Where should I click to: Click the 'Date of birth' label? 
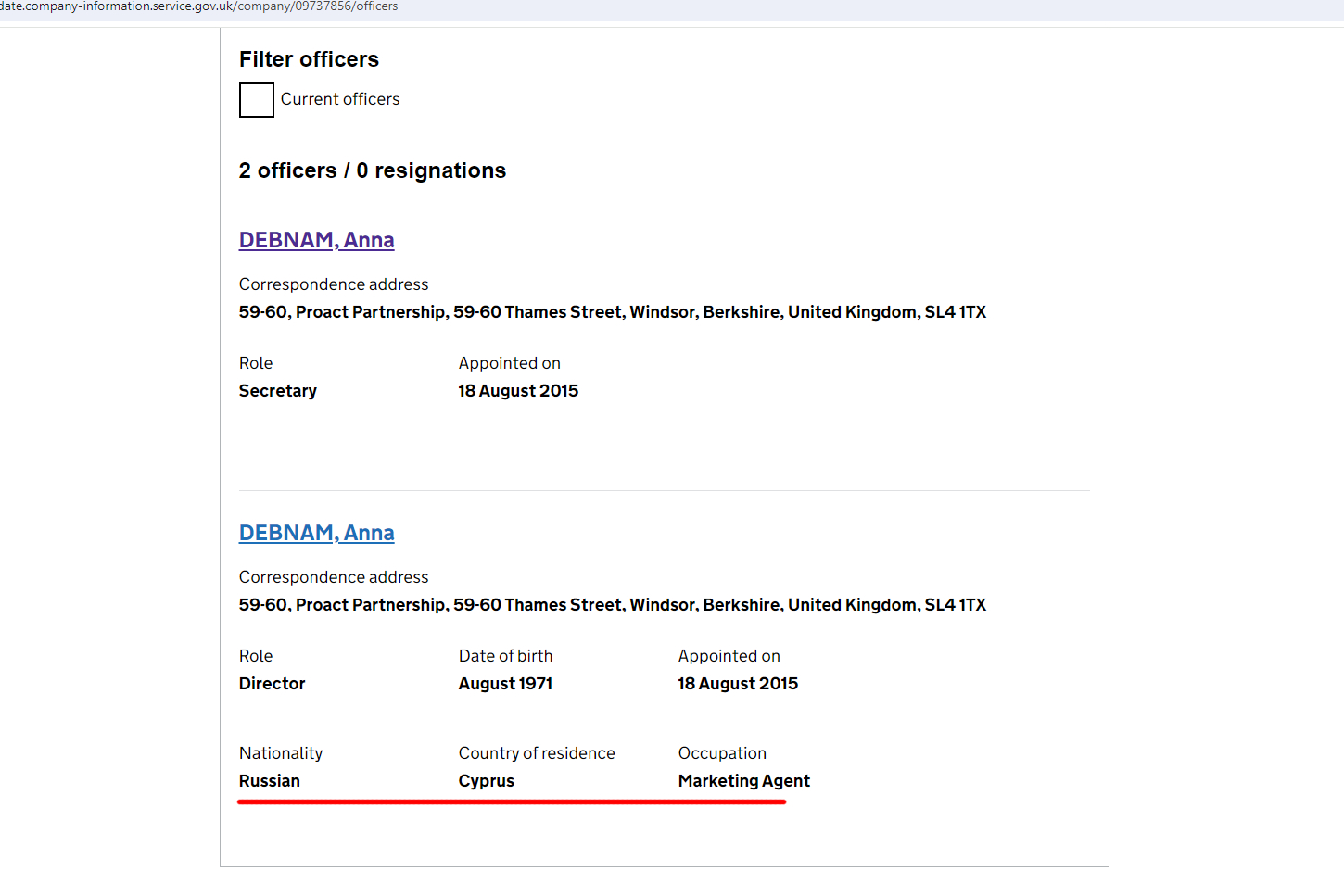(505, 656)
